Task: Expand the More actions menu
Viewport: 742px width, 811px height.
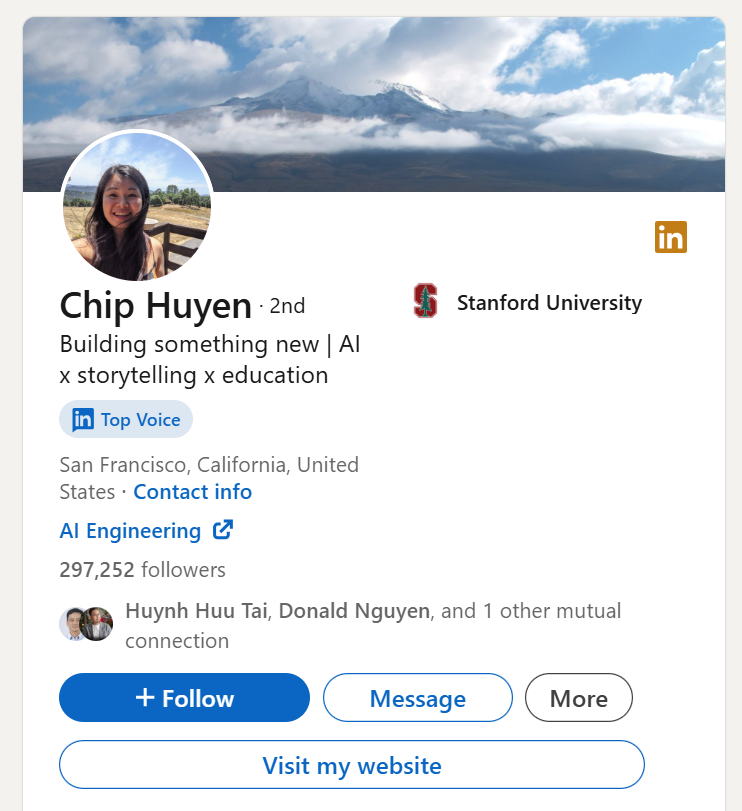Action: pyautogui.click(x=578, y=698)
